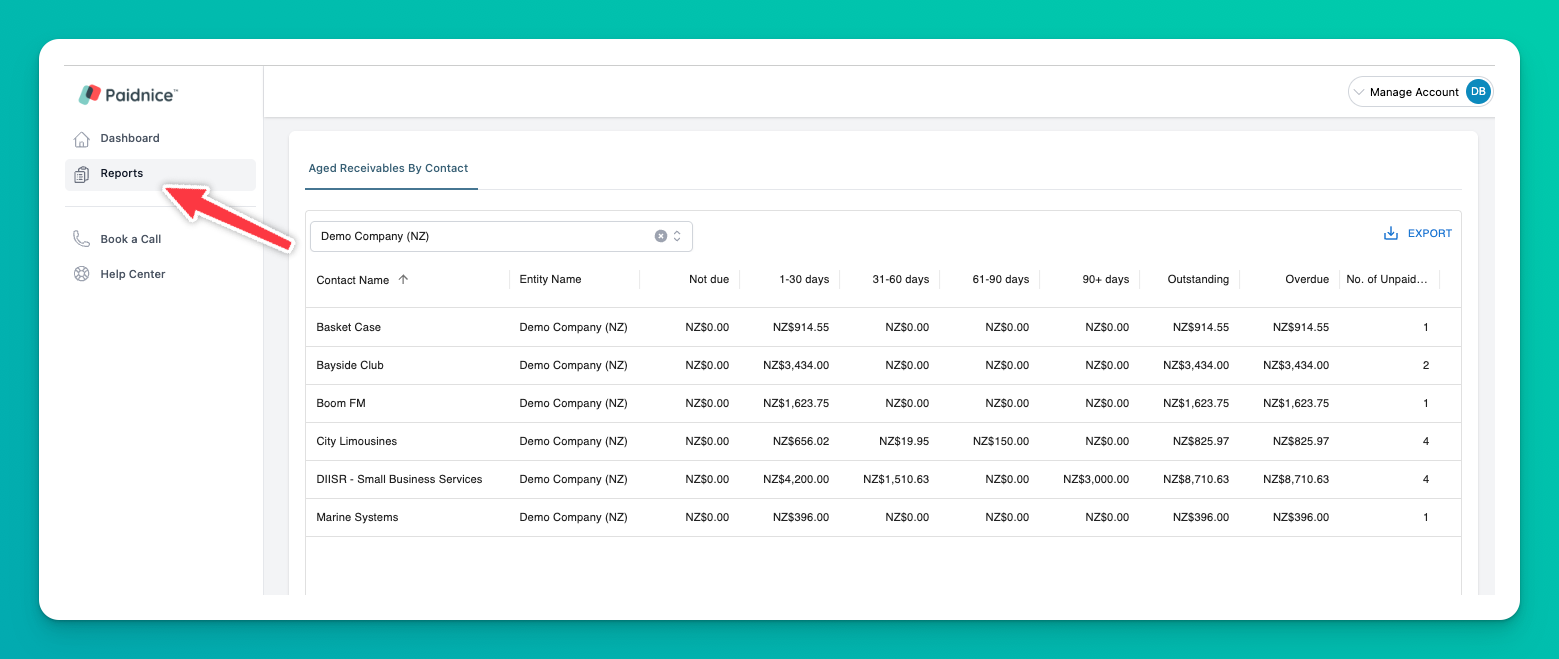This screenshot has width=1559, height=659.
Task: Open the Demo Company (NZ) combo box
Action: [x=501, y=236]
